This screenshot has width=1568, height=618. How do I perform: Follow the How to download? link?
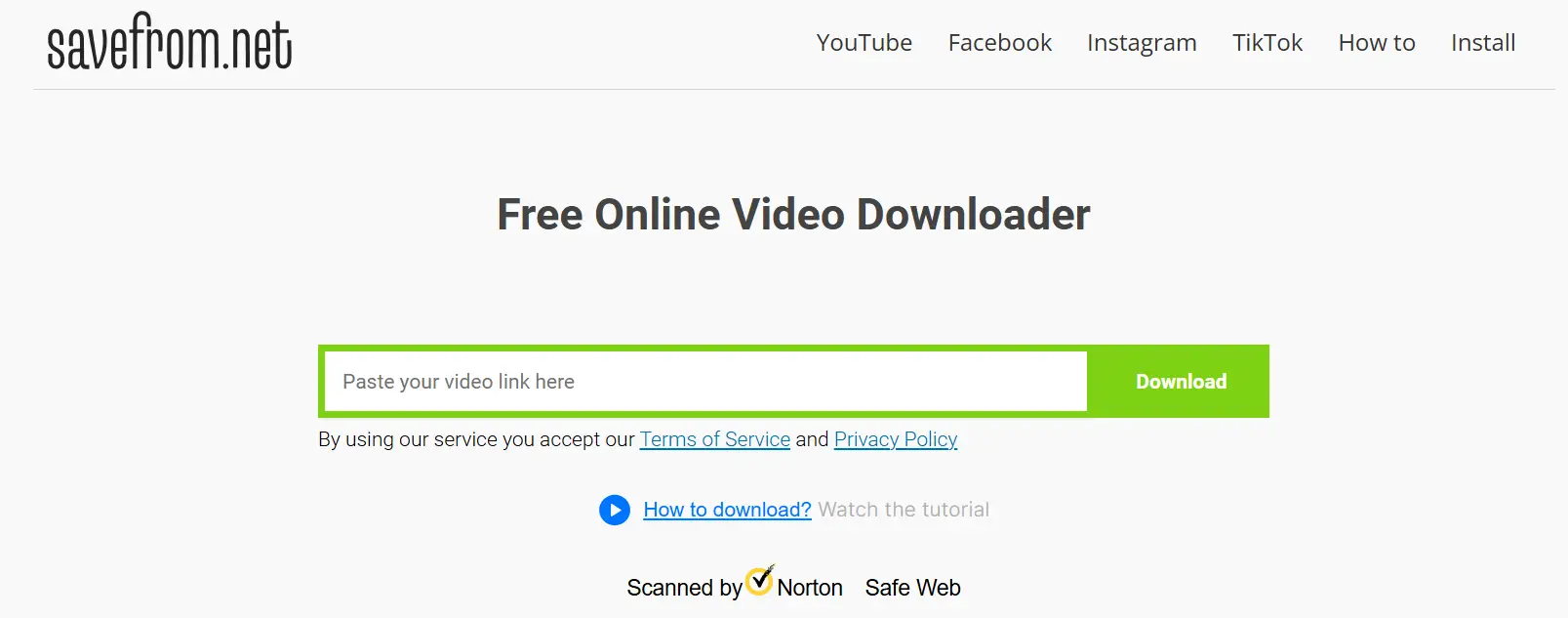click(728, 510)
